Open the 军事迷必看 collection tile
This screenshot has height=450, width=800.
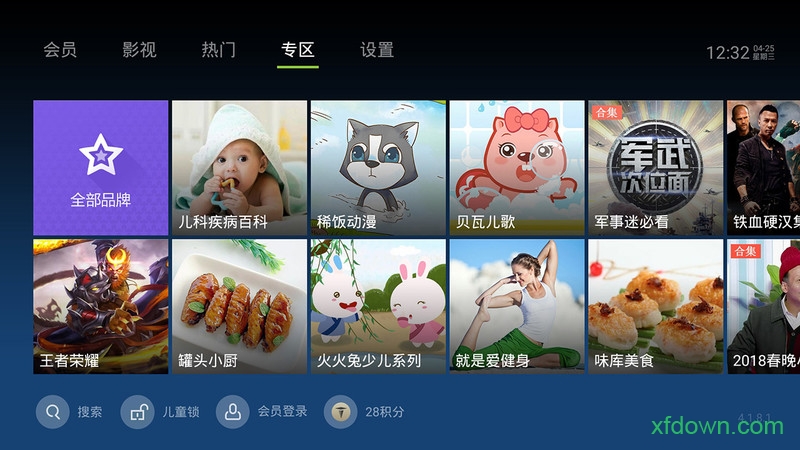pos(656,168)
